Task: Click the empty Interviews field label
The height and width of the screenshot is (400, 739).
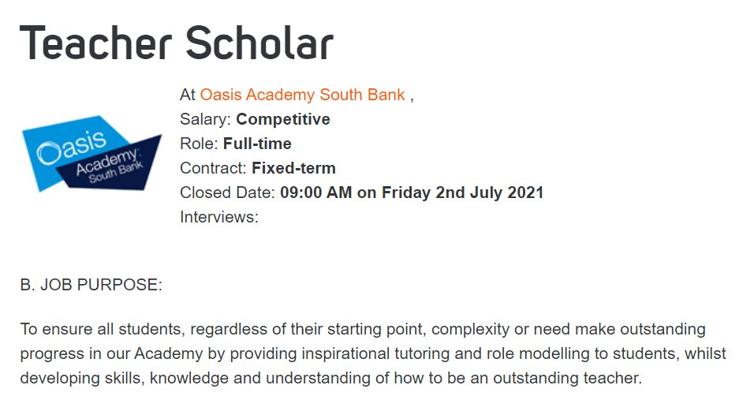Action: tap(219, 217)
